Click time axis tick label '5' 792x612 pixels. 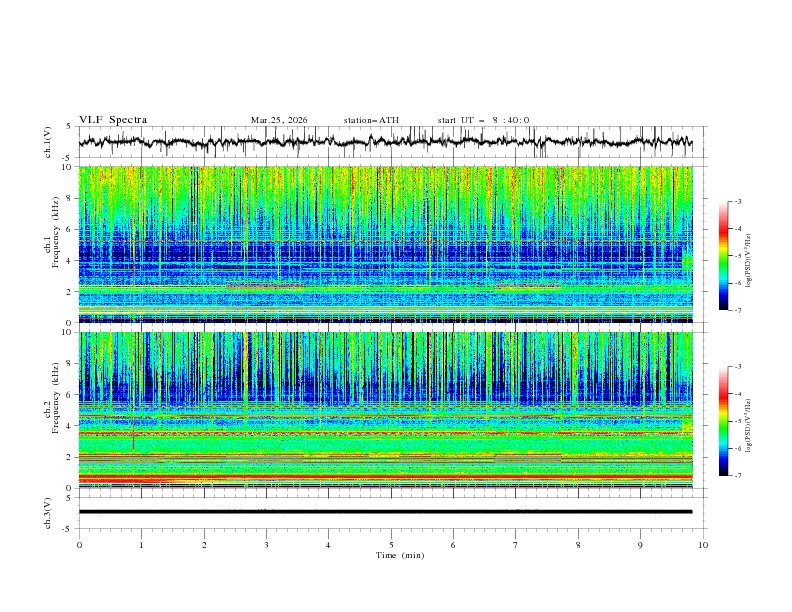click(x=391, y=545)
